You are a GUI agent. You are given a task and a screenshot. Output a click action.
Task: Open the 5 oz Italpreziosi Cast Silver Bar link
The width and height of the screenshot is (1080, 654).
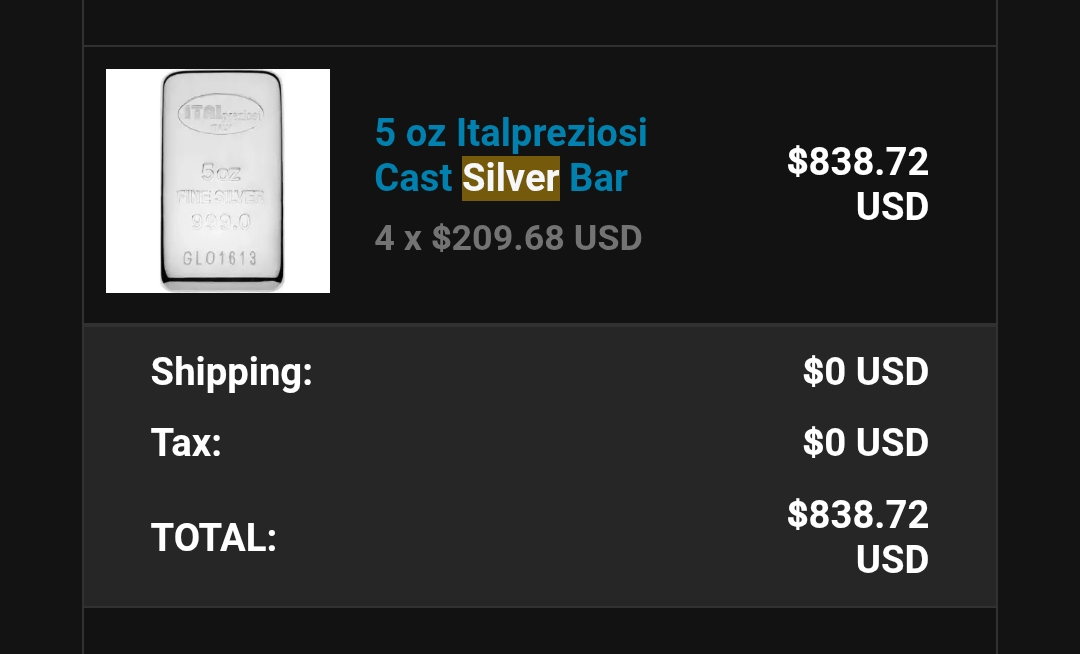pos(511,156)
